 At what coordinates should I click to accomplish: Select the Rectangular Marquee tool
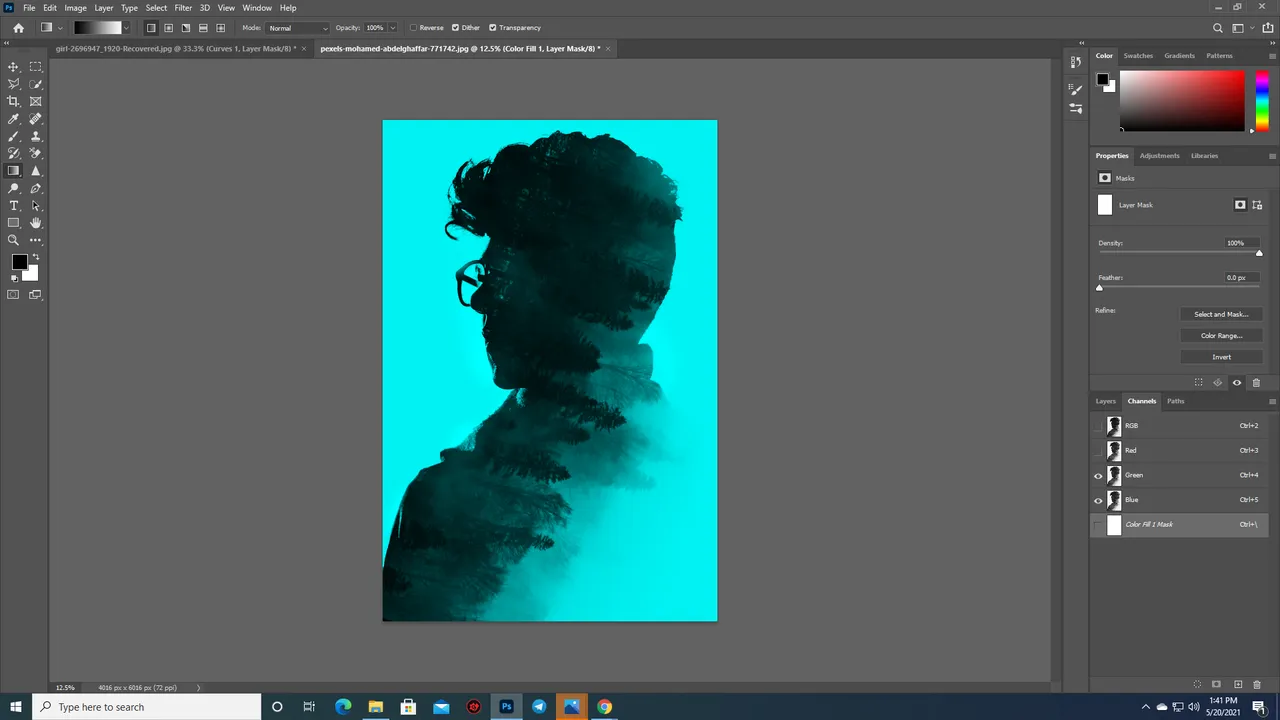36,67
